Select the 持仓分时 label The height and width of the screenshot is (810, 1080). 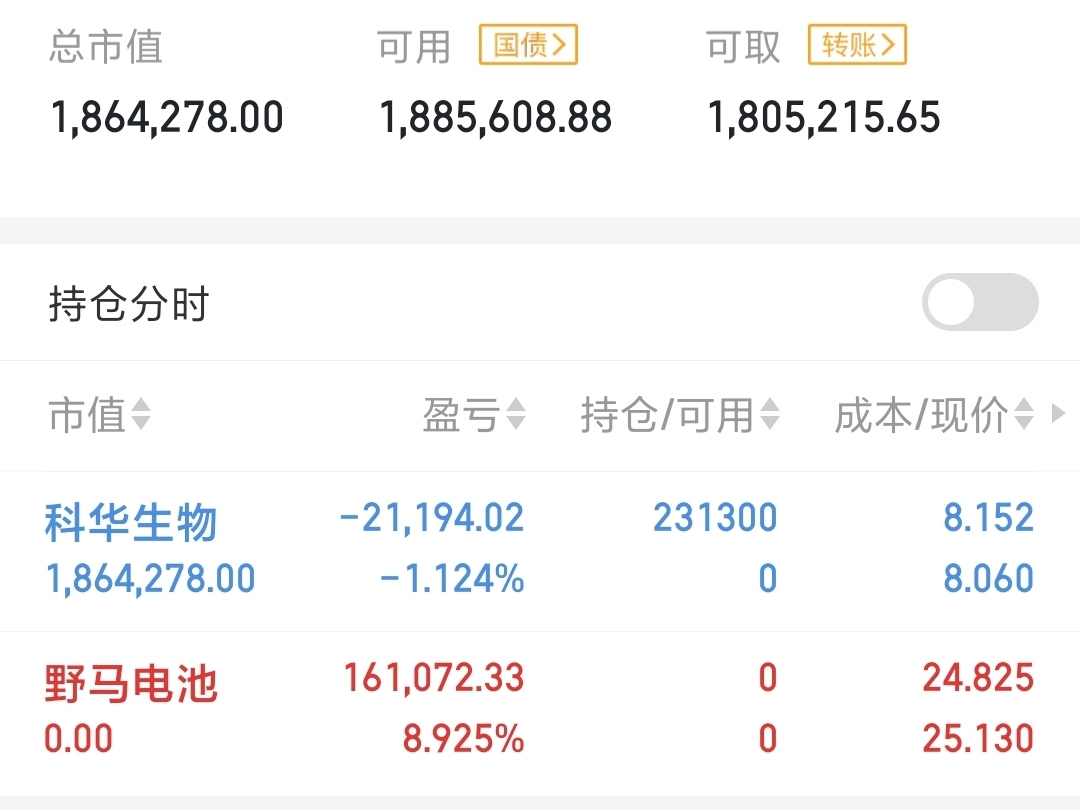click(129, 304)
